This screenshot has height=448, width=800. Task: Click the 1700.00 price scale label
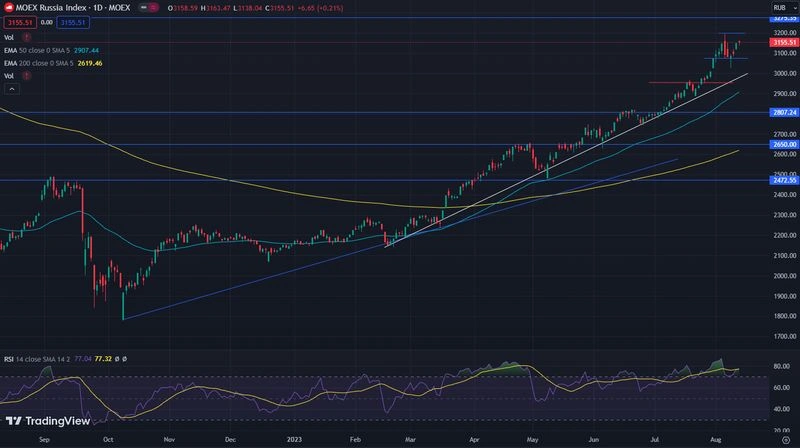pos(785,337)
